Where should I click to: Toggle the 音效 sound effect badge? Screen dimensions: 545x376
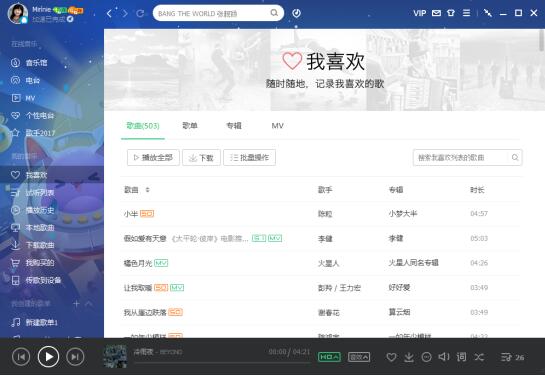[x=359, y=357]
